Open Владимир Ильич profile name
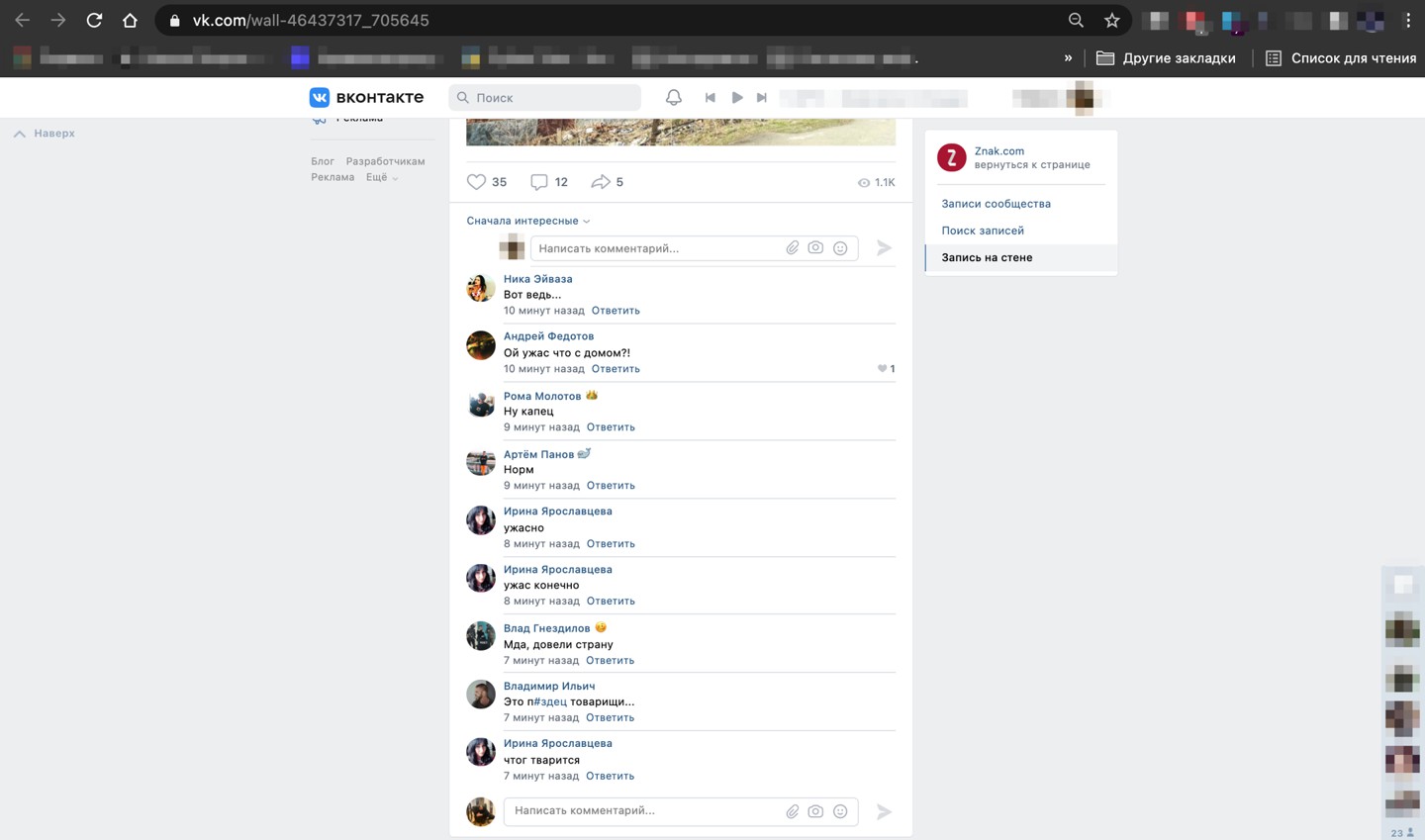The image size is (1425, 840). [x=549, y=686]
